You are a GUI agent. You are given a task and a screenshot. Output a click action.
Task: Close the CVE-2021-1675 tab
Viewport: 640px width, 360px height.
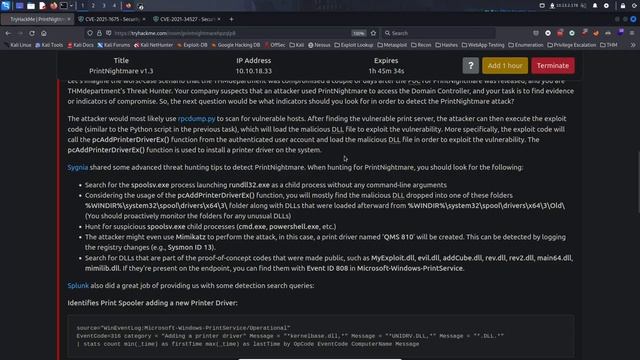(144, 19)
